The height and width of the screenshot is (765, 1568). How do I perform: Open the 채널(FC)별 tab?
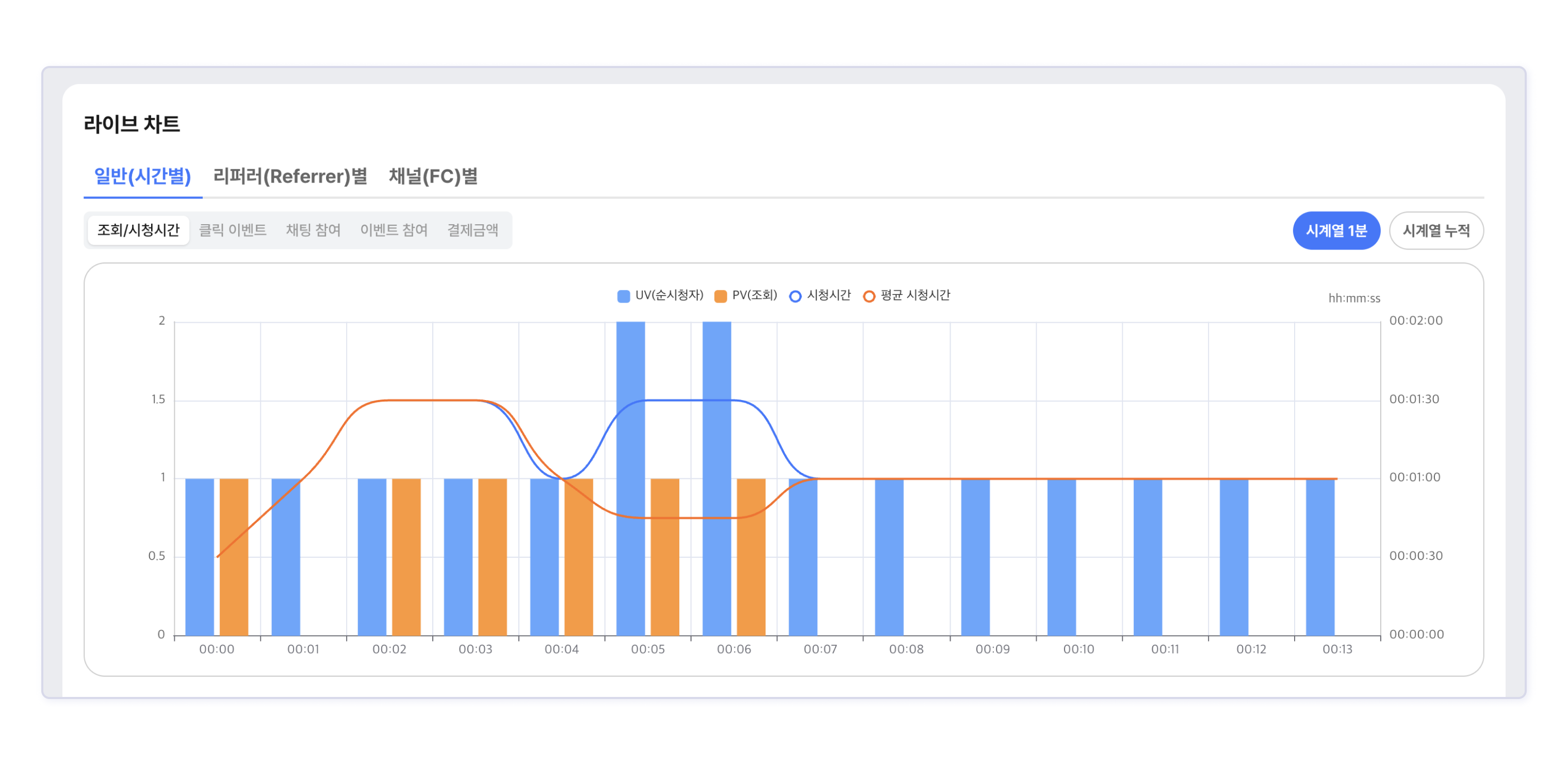(x=433, y=176)
